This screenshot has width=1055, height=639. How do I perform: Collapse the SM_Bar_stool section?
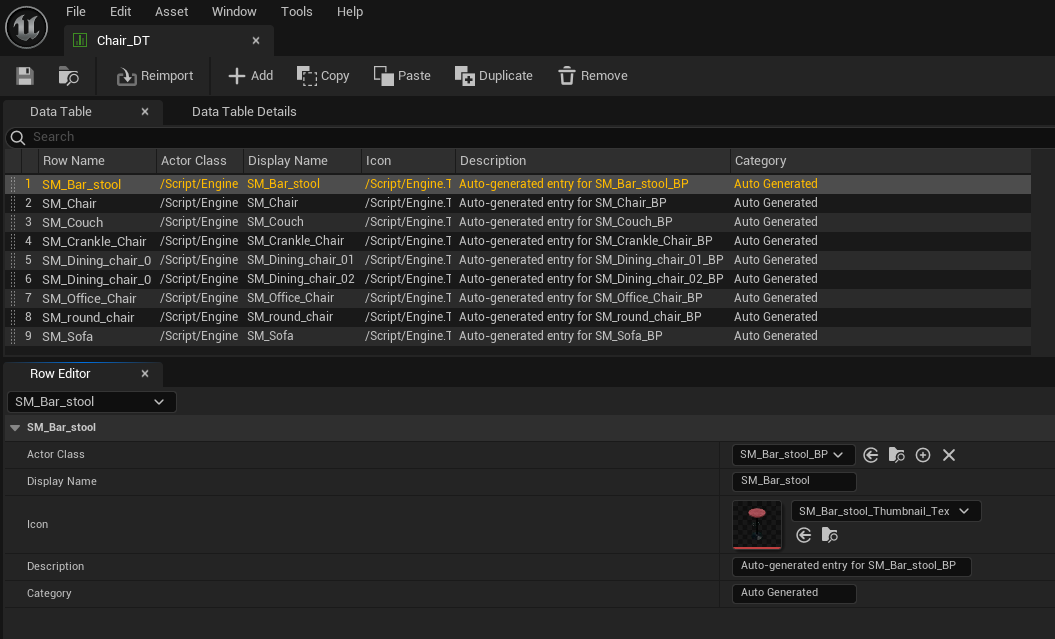(15, 428)
